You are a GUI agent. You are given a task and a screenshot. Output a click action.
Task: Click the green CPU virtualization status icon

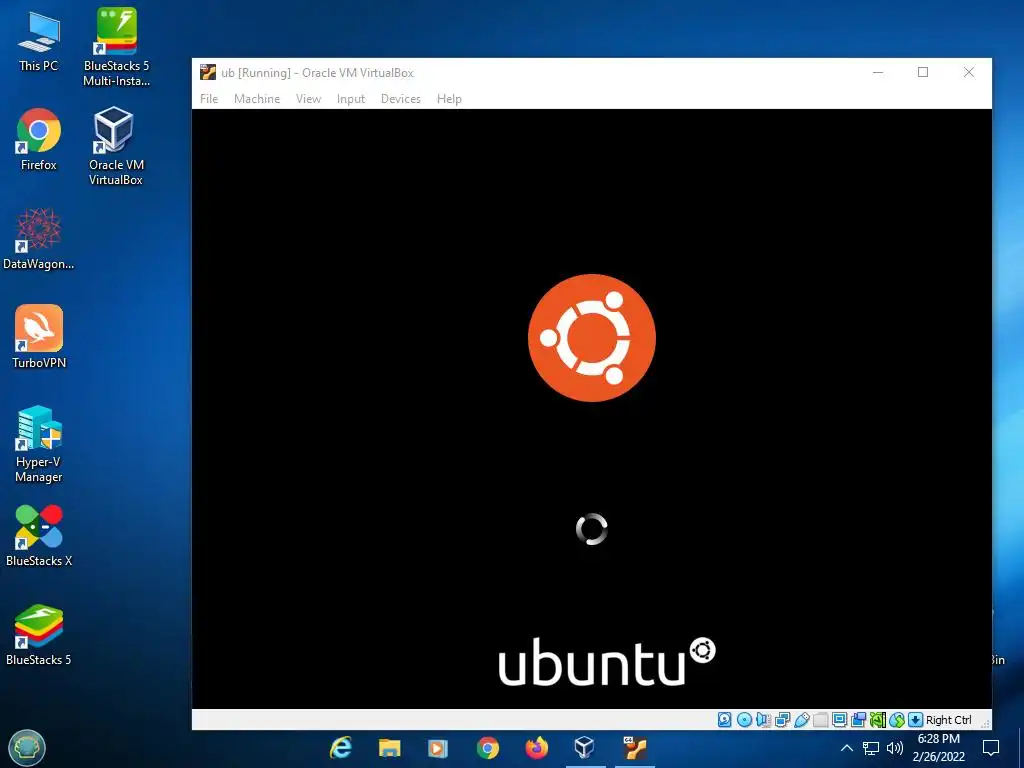pos(878,720)
